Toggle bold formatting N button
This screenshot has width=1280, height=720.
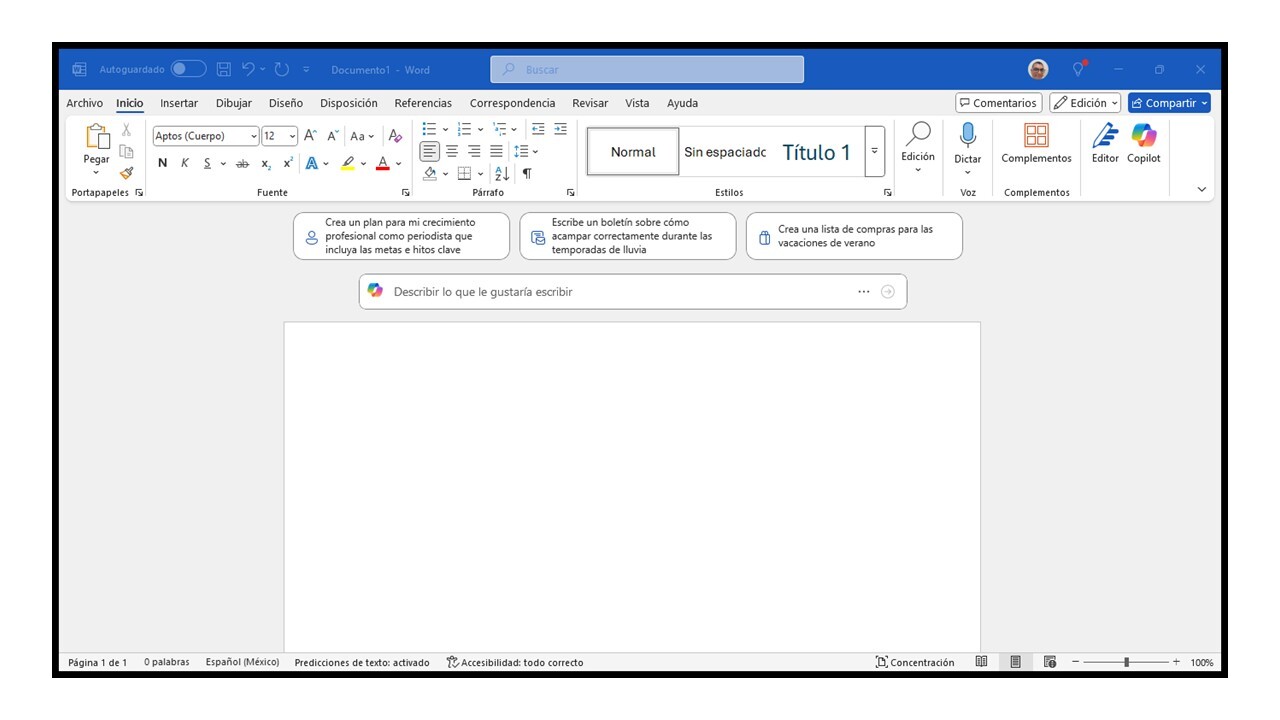[162, 163]
